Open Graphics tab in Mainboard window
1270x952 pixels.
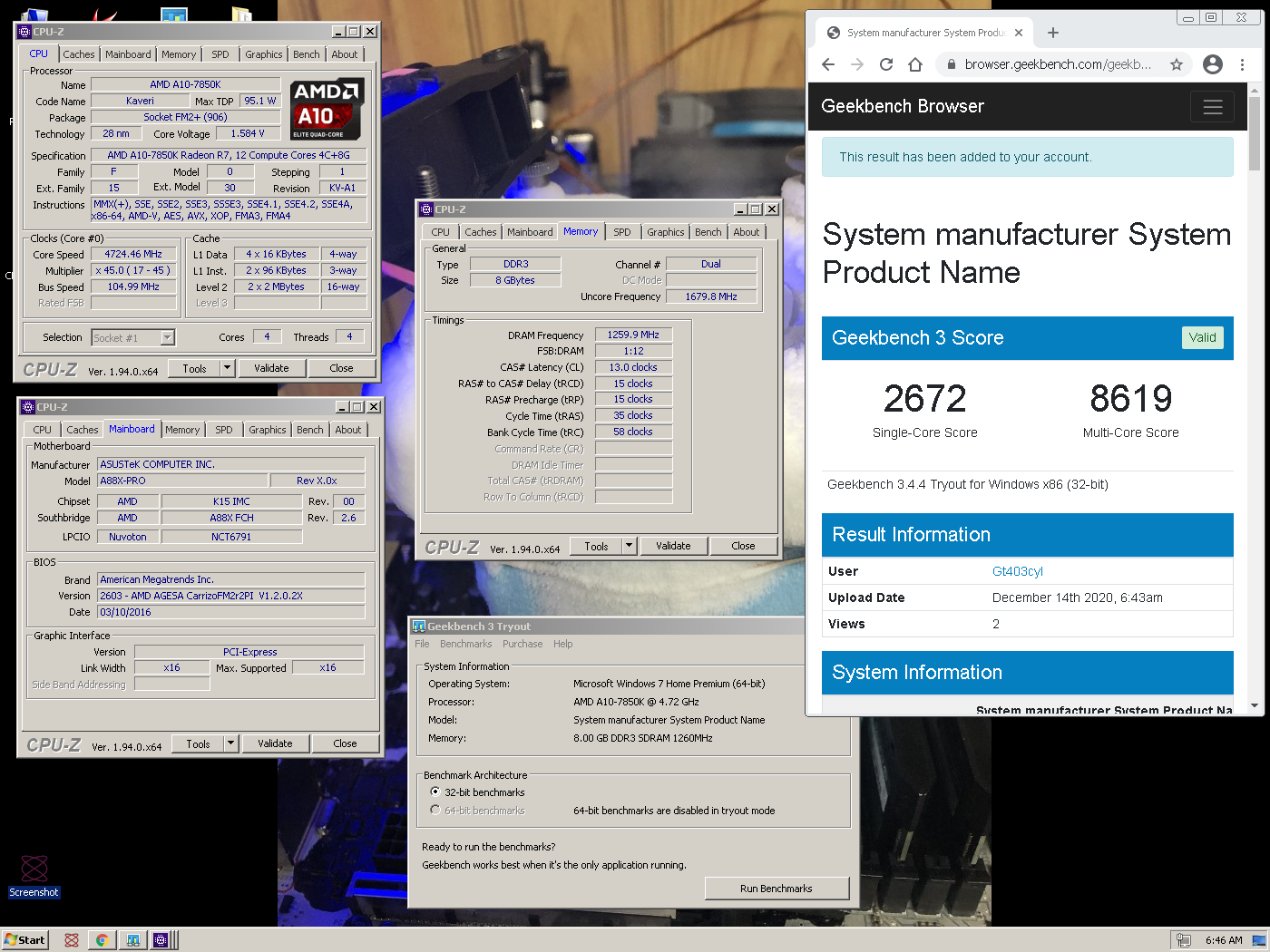click(268, 430)
